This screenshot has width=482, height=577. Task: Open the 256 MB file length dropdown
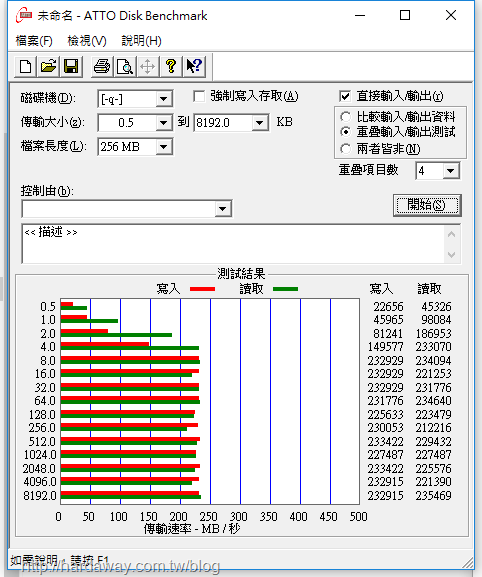coord(163,147)
